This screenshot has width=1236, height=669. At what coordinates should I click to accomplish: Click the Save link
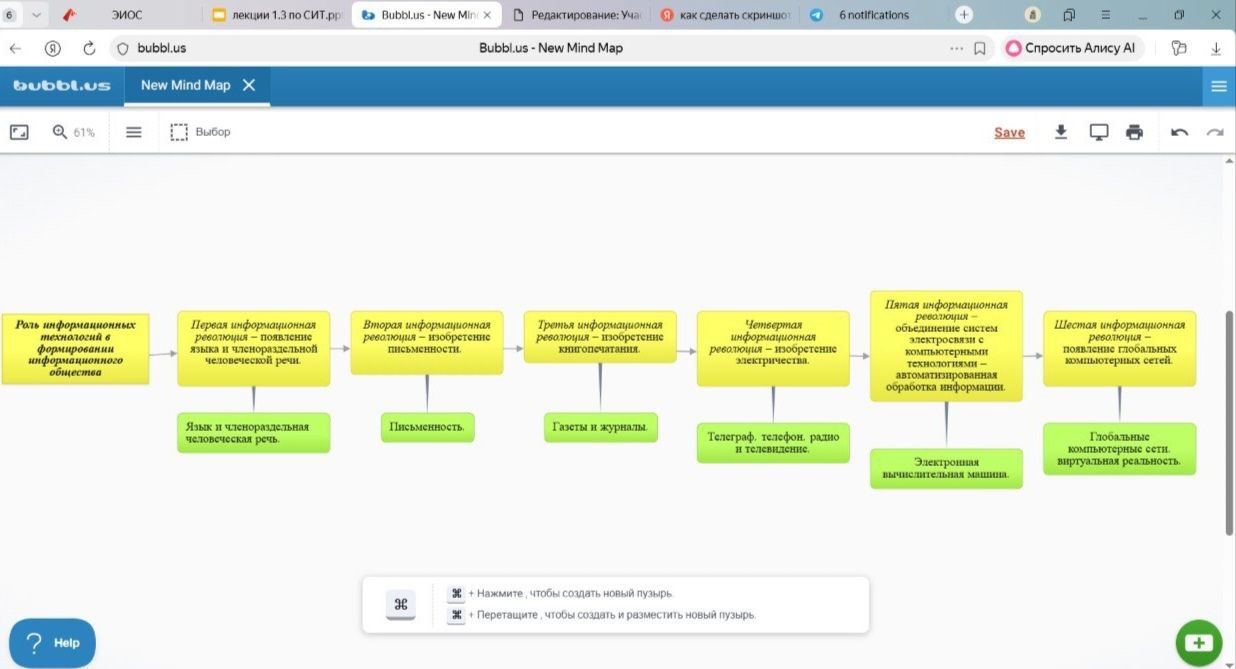(x=1009, y=133)
